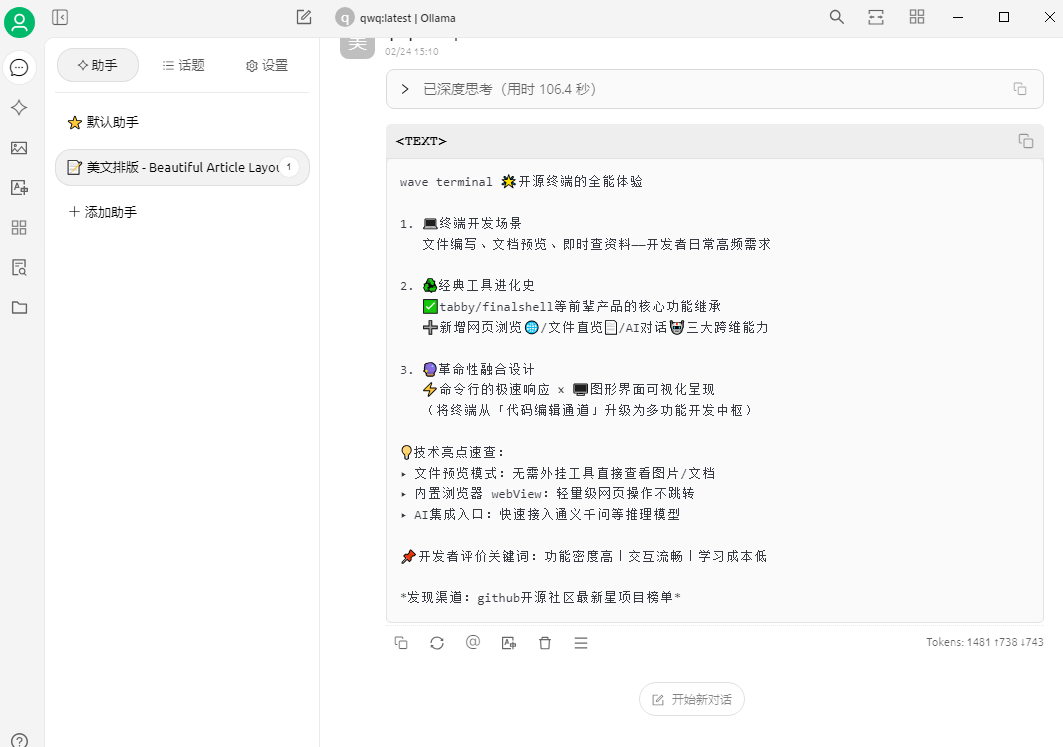1063x747 pixels.
Task: Switch to the 话题 tab
Action: pos(183,65)
